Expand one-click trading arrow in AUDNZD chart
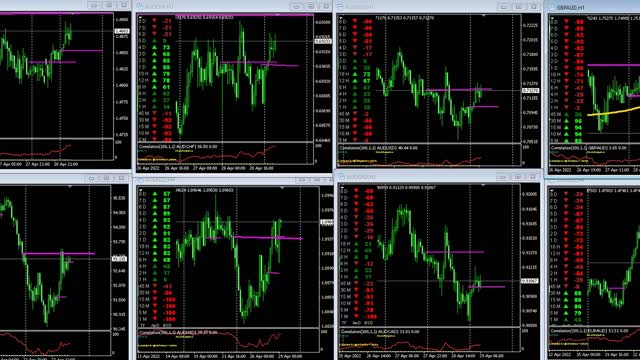The width and height of the screenshot is (640, 360). tap(141, 190)
